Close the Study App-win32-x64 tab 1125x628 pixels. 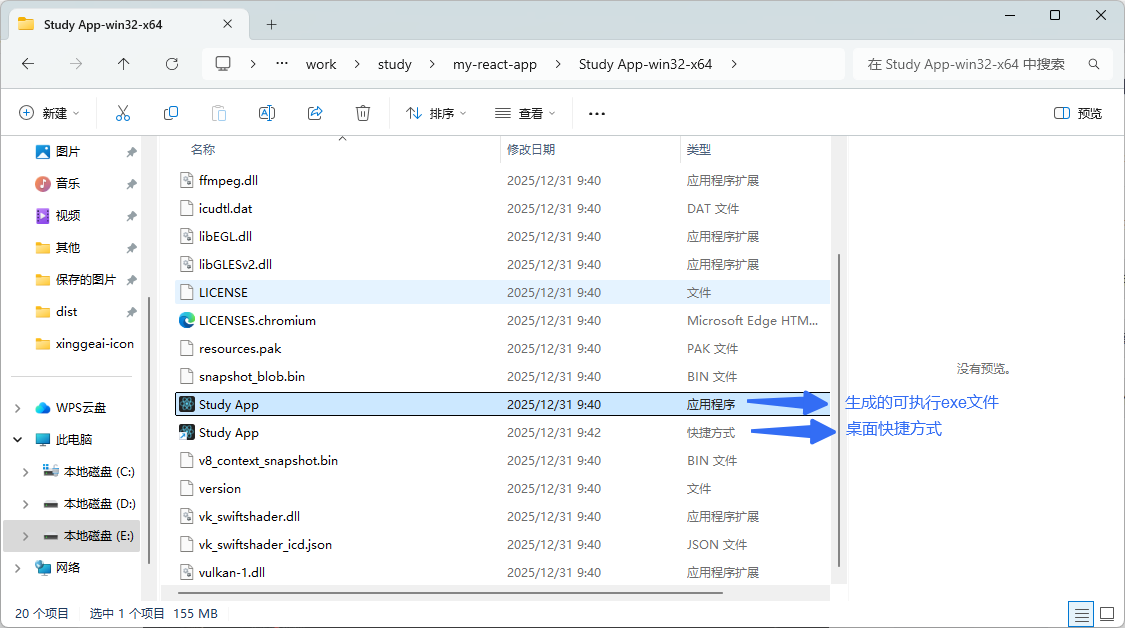[x=227, y=24]
